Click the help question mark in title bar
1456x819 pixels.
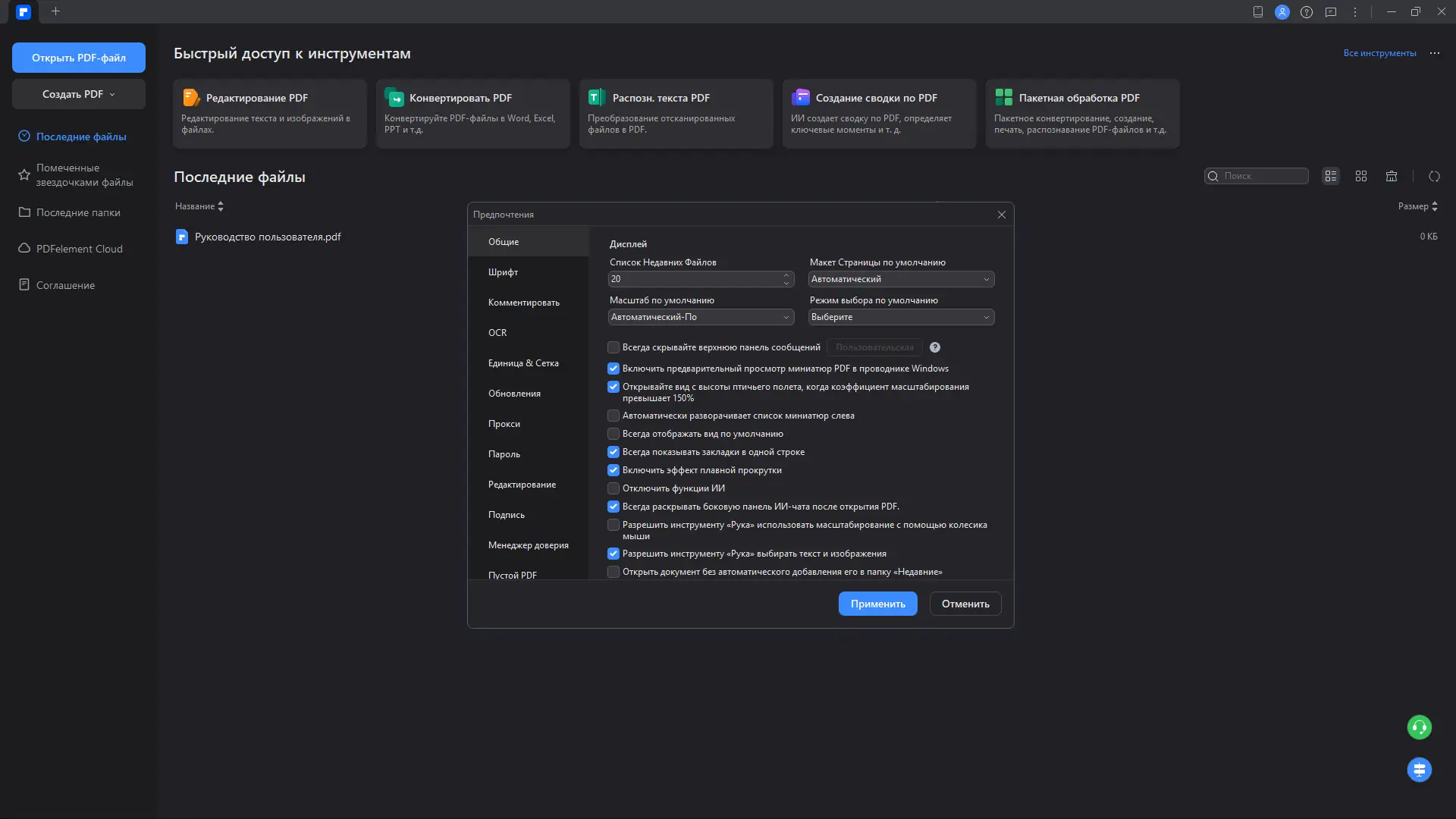click(1307, 12)
